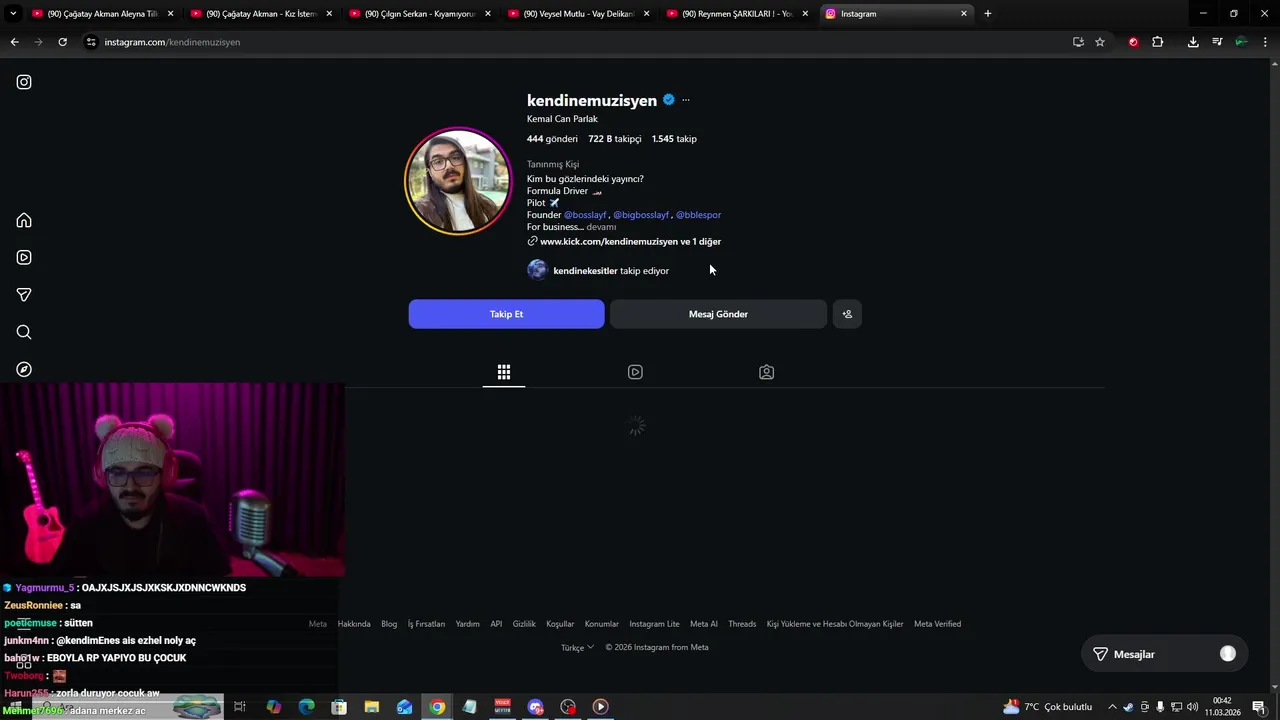
Task: View the 722 B takipçi followers list
Action: 614,139
